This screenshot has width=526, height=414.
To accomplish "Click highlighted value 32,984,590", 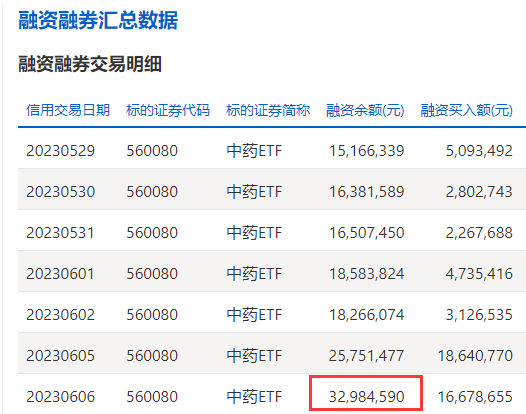I will [x=366, y=397].
